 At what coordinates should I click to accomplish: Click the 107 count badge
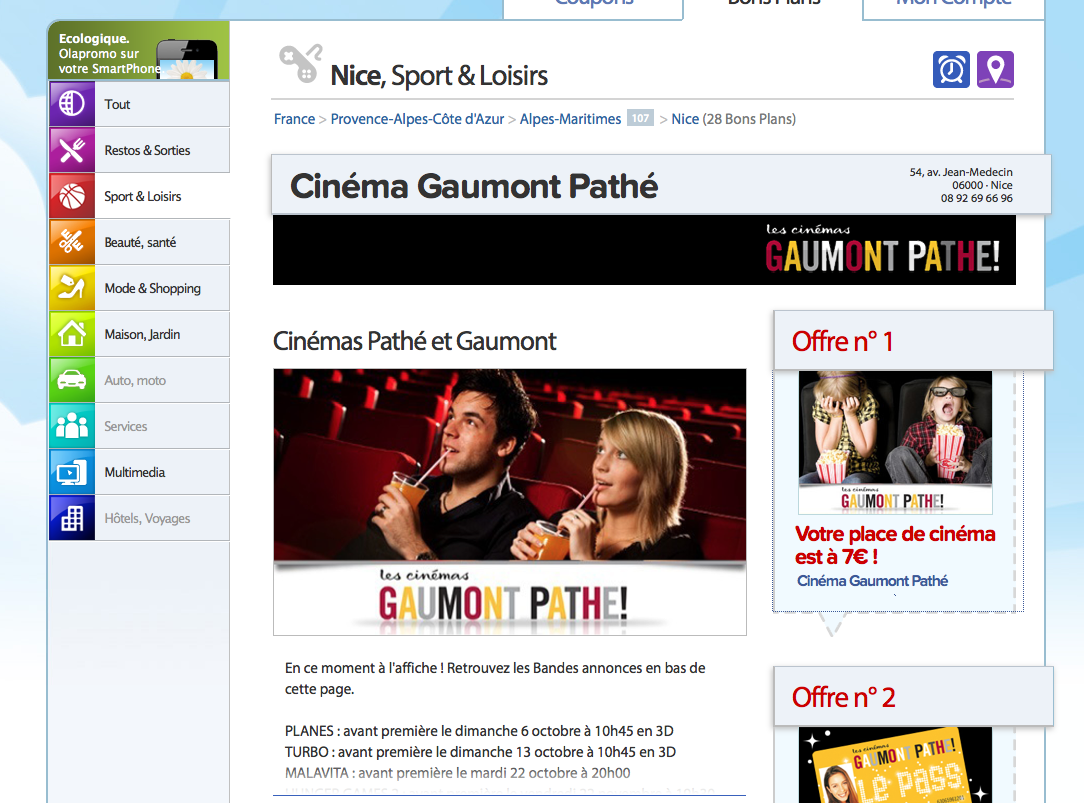point(640,118)
